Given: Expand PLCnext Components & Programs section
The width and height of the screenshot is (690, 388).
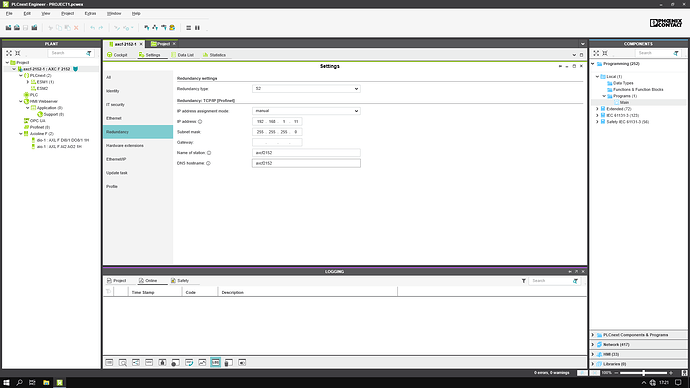Looking at the screenshot, I should [x=593, y=335].
